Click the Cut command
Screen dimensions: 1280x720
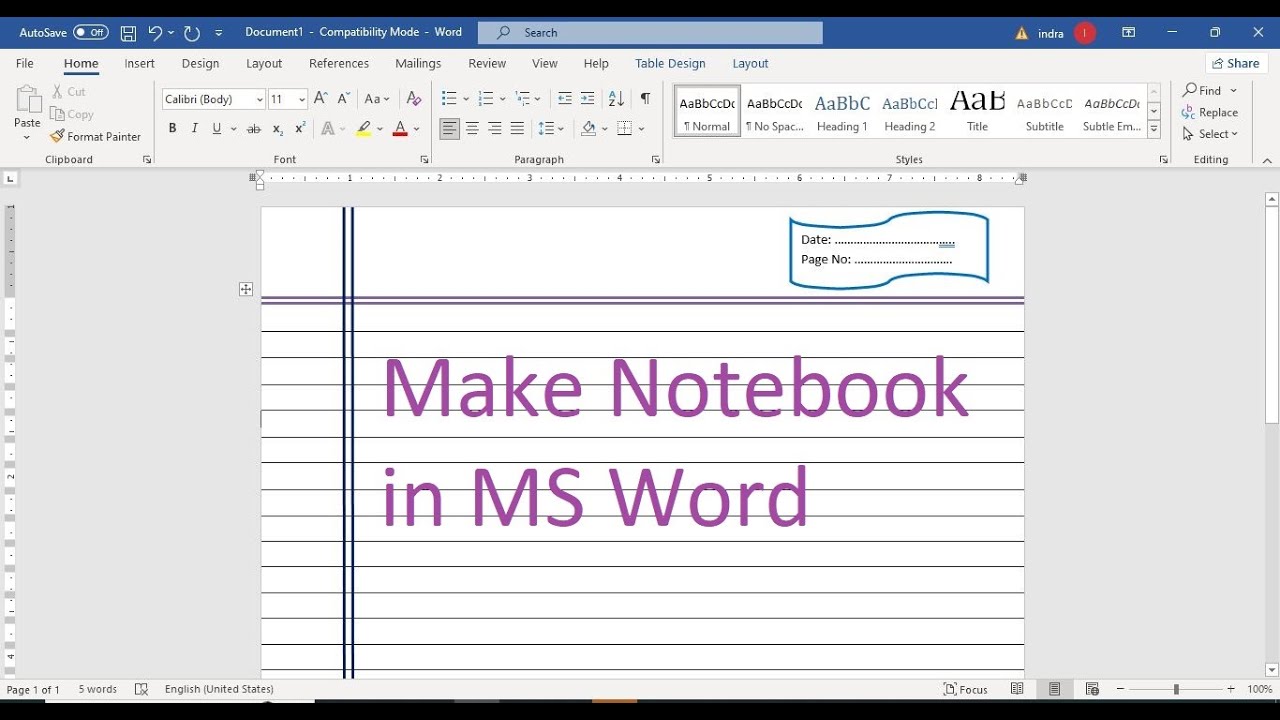coord(69,91)
